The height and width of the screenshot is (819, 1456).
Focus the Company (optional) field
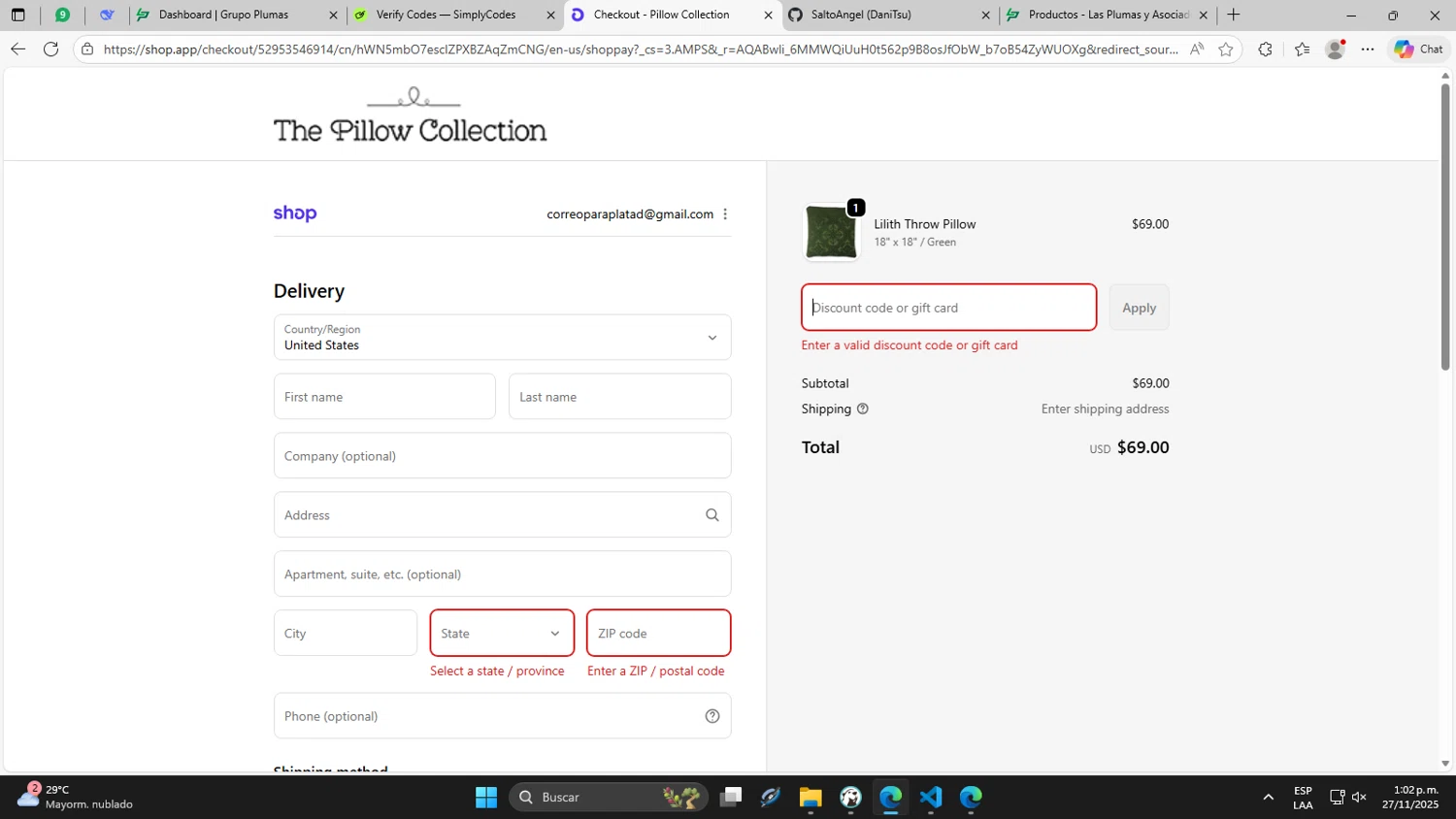pyautogui.click(x=502, y=456)
